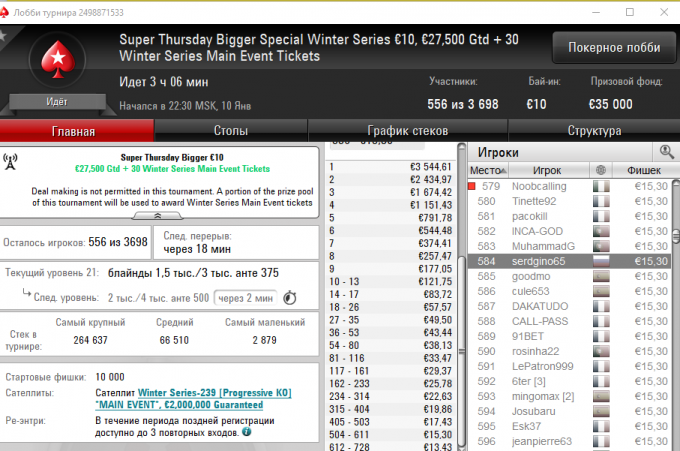
Task: Click the Идёт tournament status badge
Action: click(57, 102)
